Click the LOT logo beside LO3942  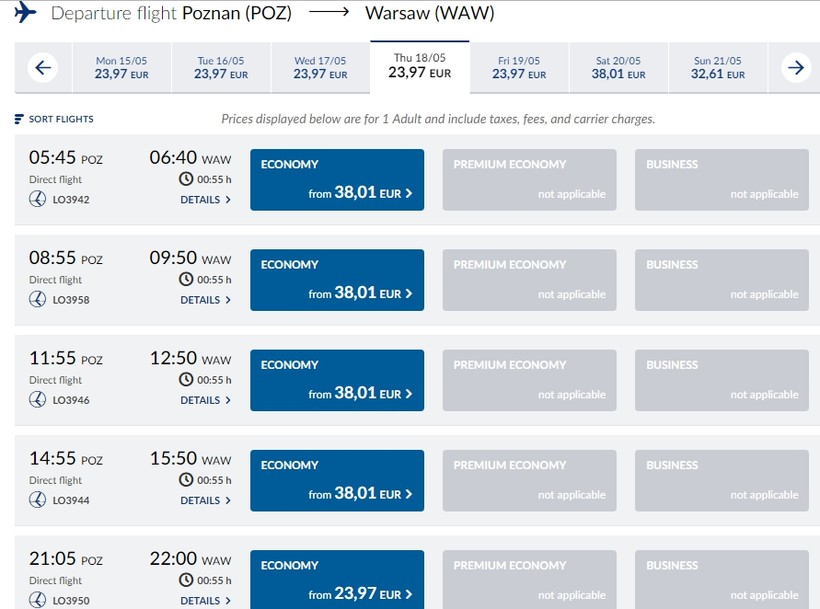click(x=38, y=199)
